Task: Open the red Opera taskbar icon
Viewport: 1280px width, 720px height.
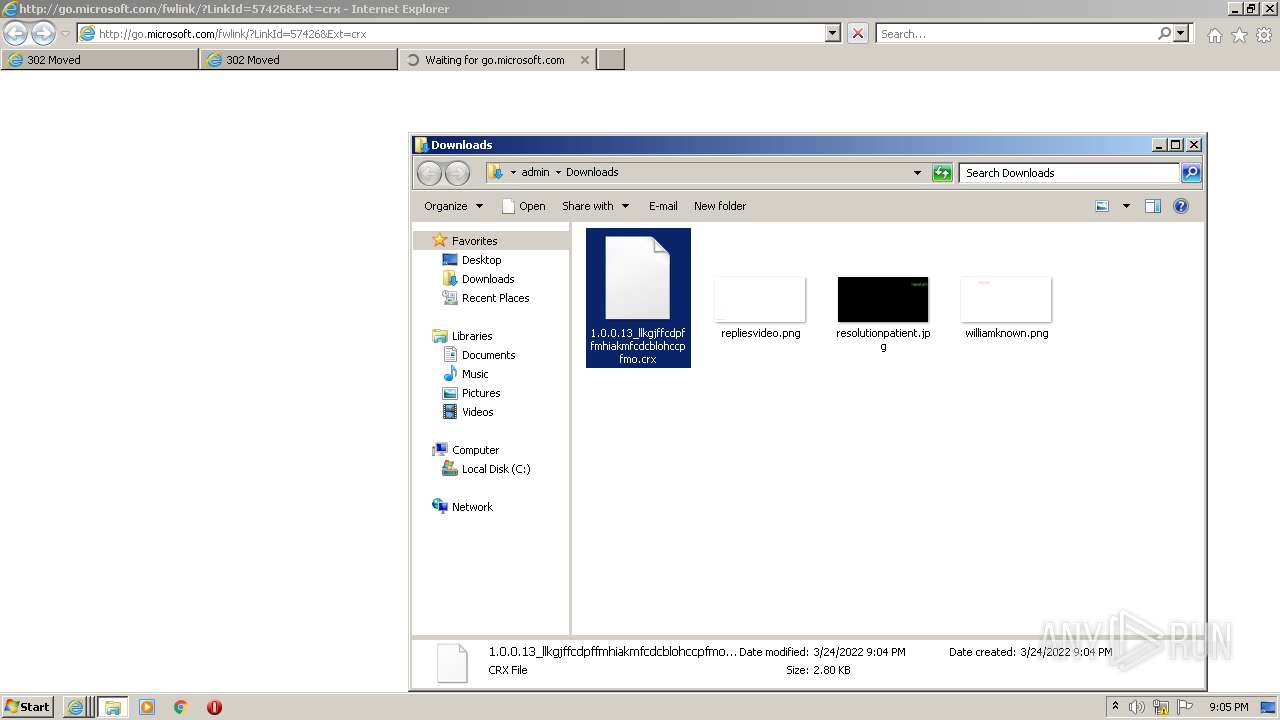Action: click(214, 707)
